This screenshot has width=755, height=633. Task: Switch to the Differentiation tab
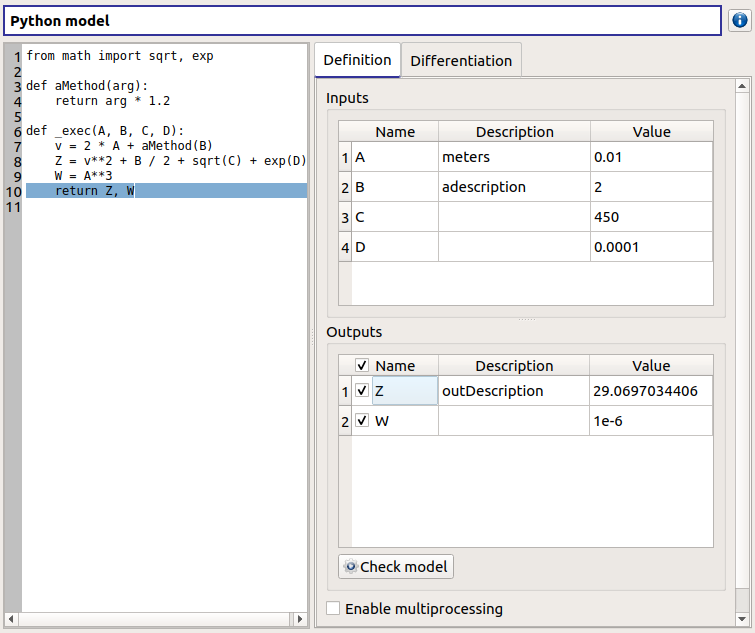coord(461,61)
